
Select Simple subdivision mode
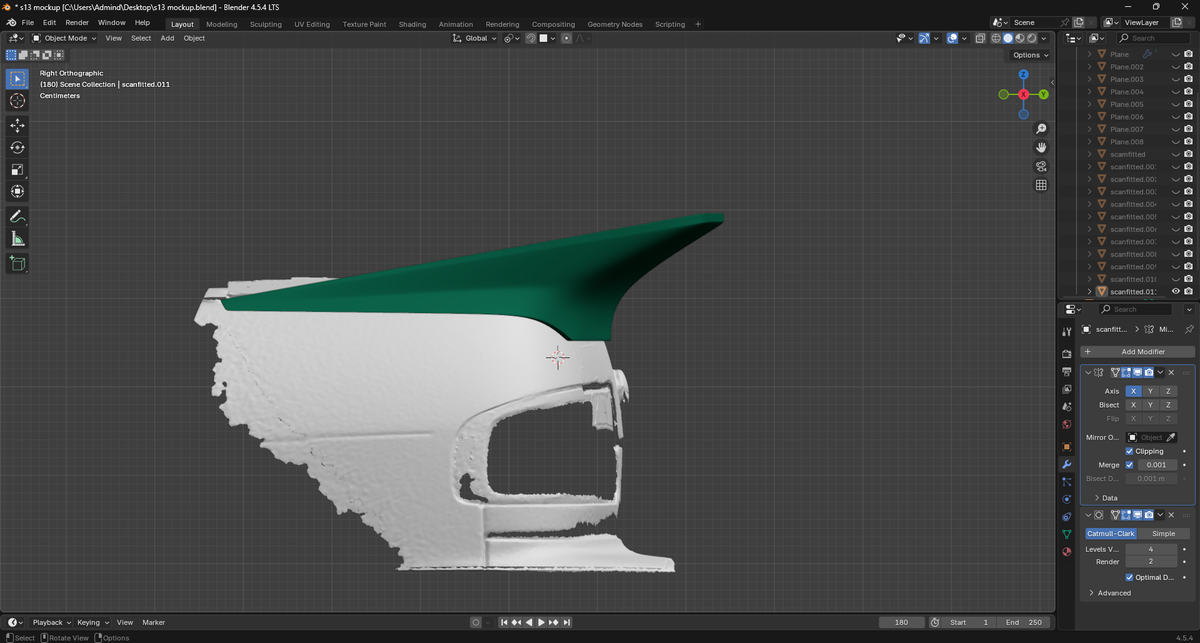click(x=1164, y=533)
